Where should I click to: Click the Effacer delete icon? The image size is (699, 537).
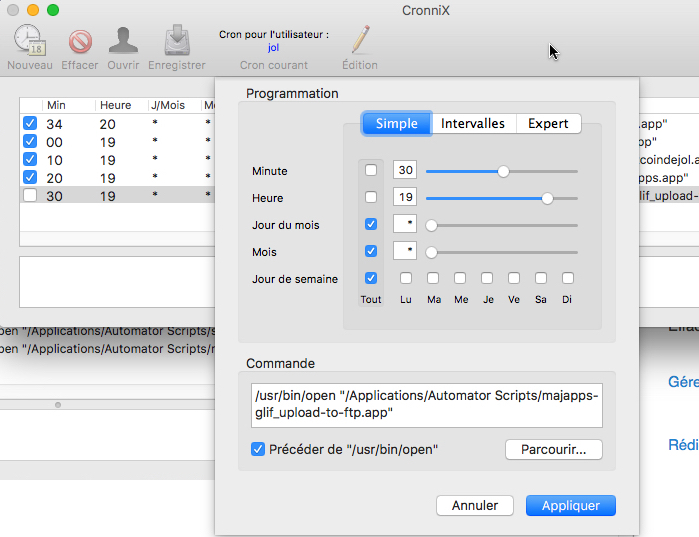point(79,41)
